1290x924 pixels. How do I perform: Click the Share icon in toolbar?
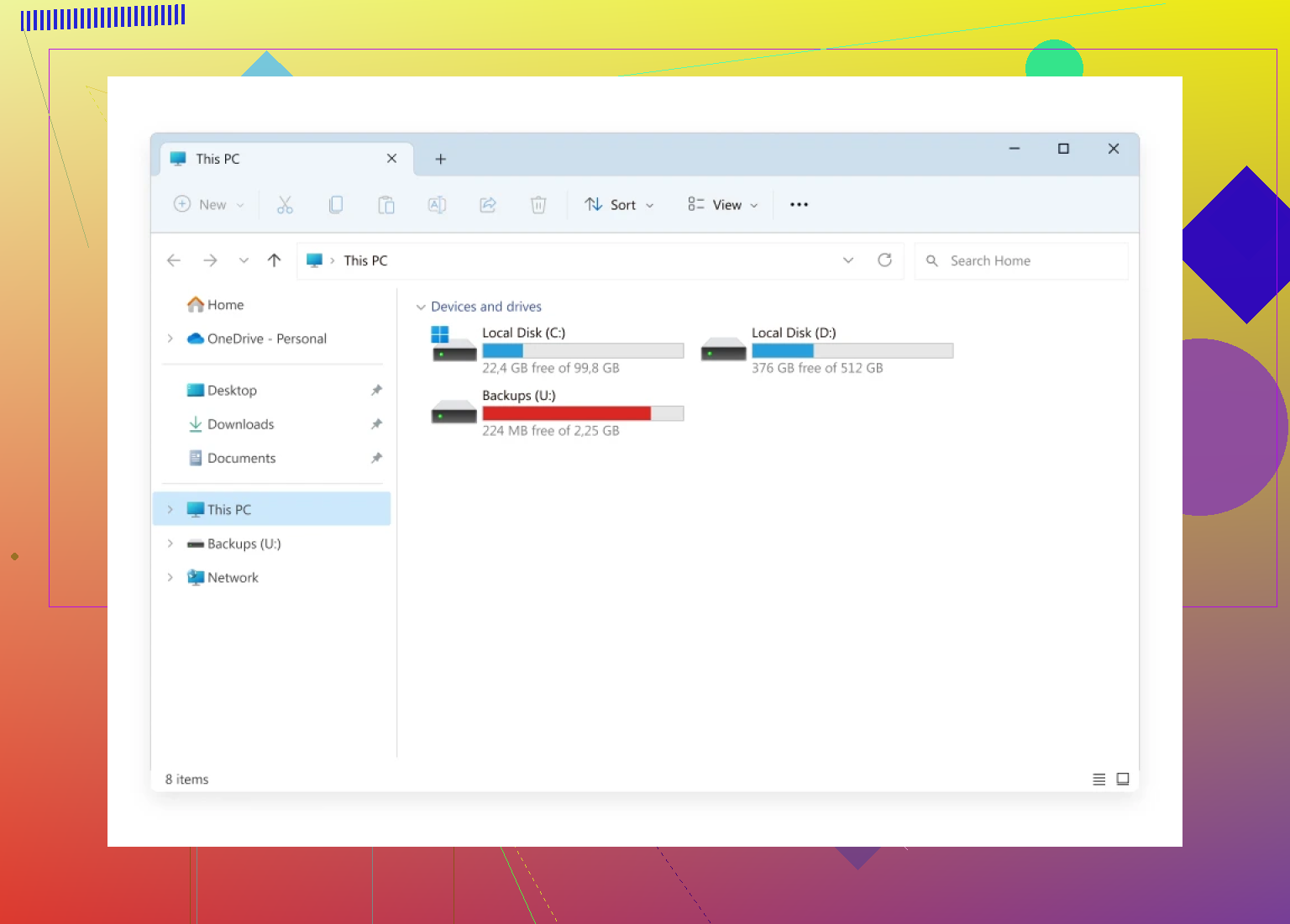pyautogui.click(x=488, y=205)
